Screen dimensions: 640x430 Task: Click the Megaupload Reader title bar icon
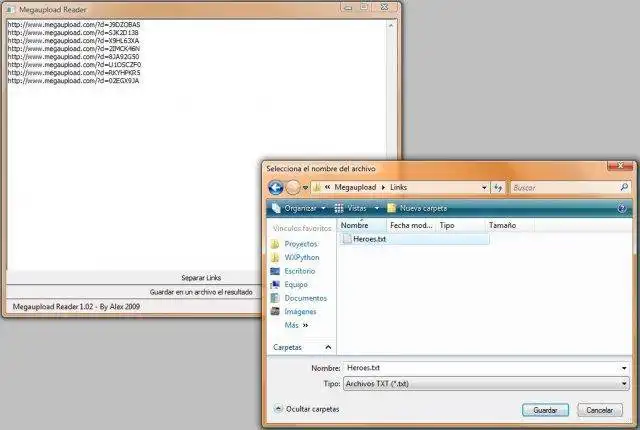(10, 9)
